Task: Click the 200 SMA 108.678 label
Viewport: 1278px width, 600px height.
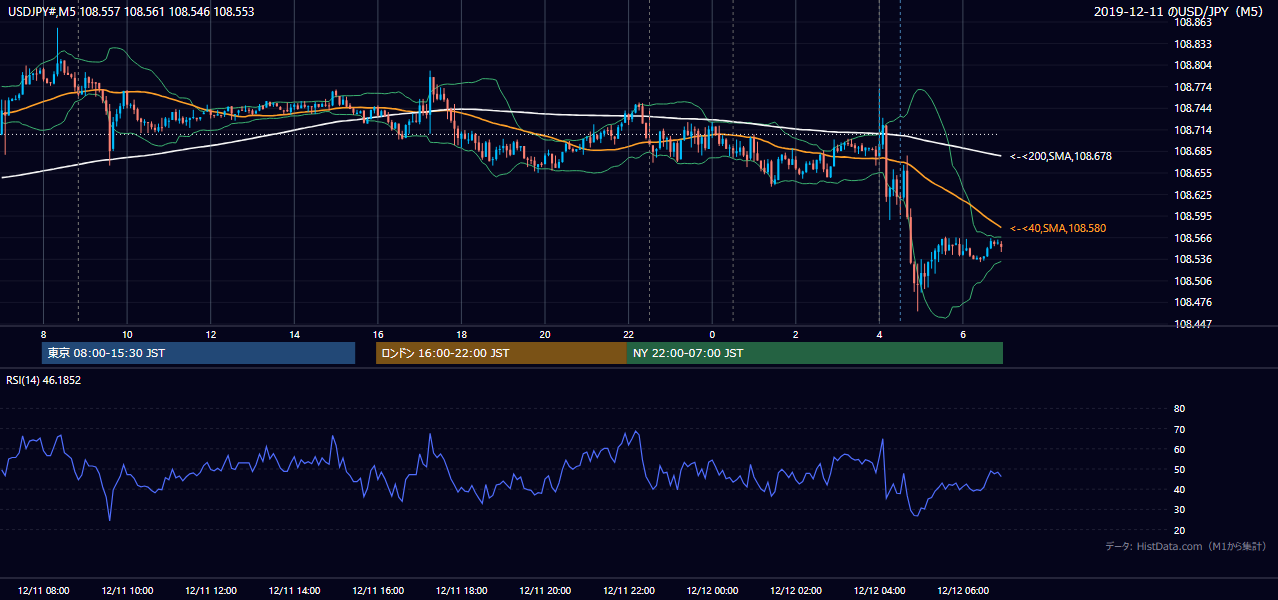Action: pyautogui.click(x=1061, y=156)
